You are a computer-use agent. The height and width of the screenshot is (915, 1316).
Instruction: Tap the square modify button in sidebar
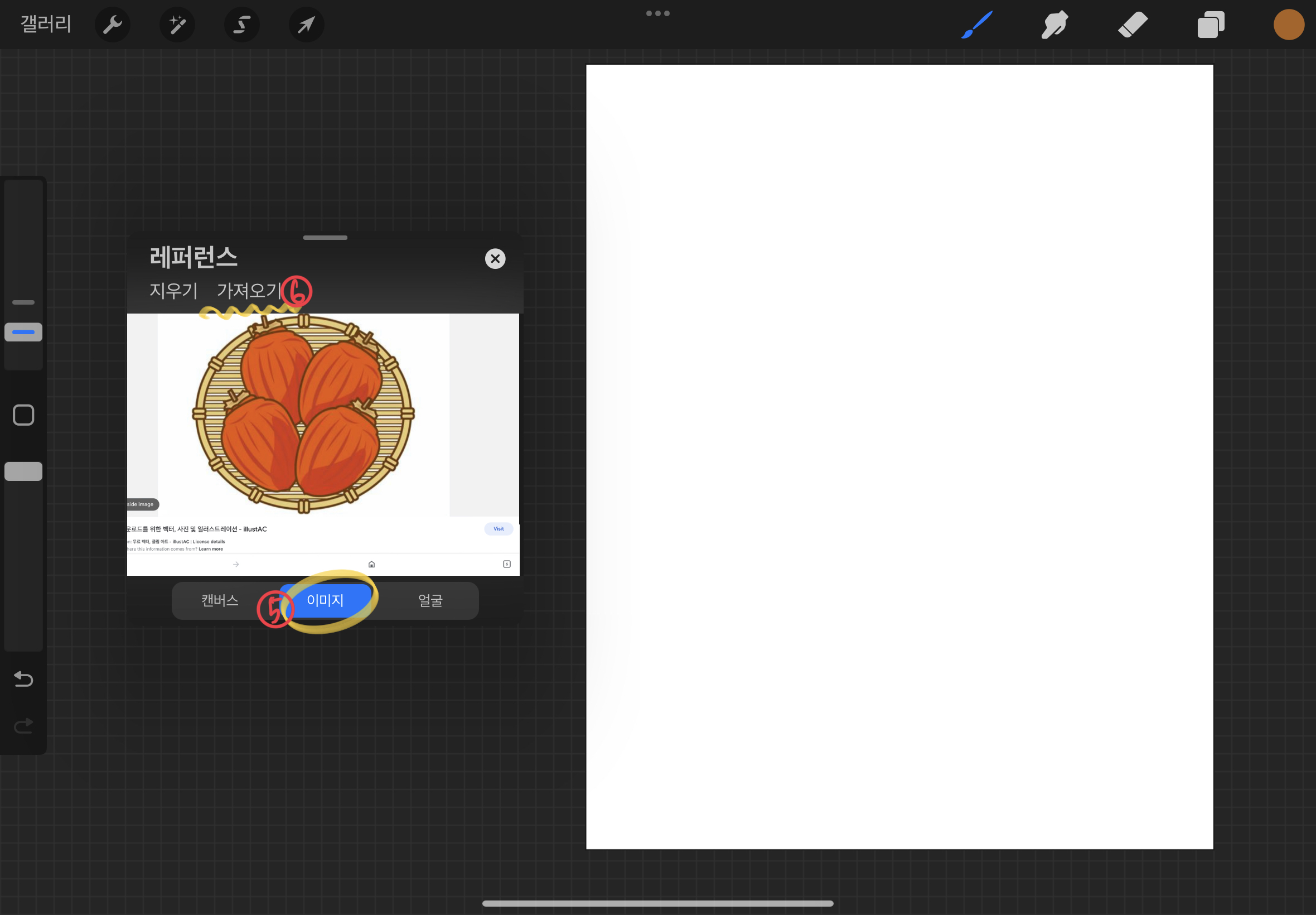(23, 415)
